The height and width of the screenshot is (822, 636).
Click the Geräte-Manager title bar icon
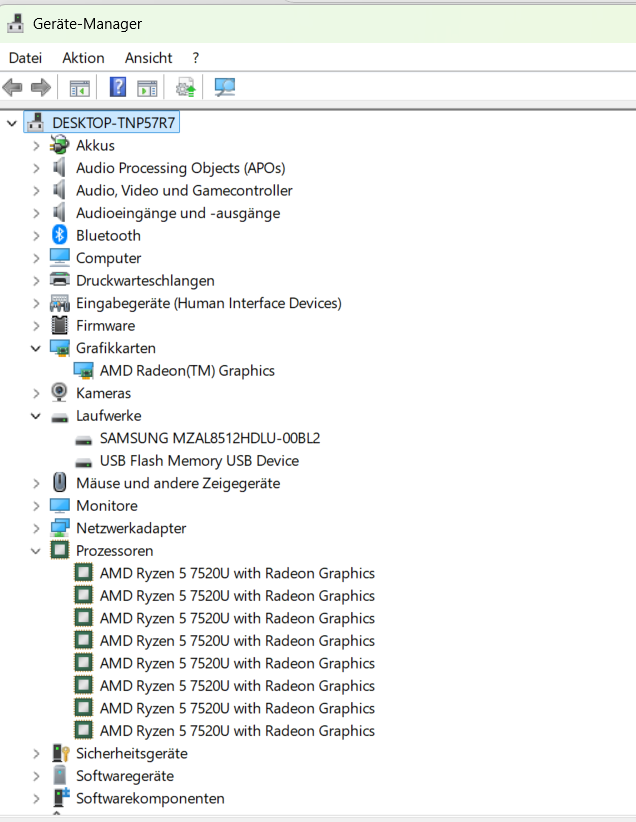pyautogui.click(x=16, y=23)
